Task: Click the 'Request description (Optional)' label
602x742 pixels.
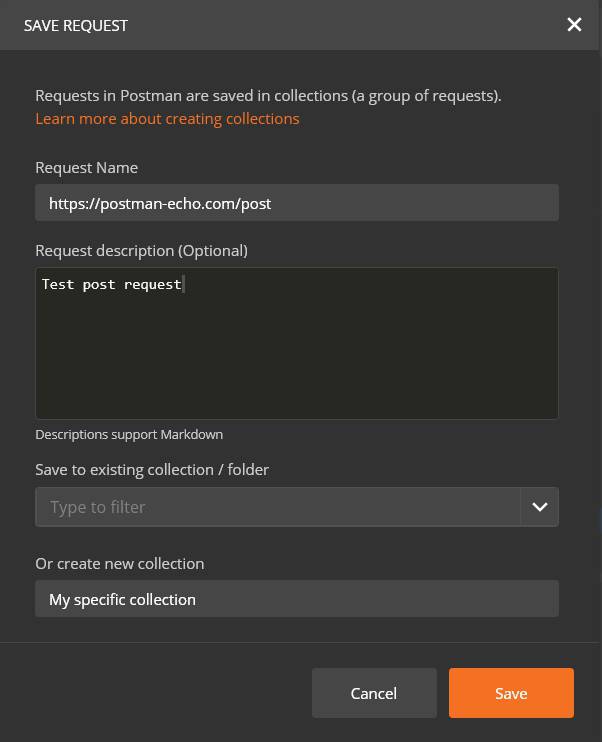Action: (141, 250)
